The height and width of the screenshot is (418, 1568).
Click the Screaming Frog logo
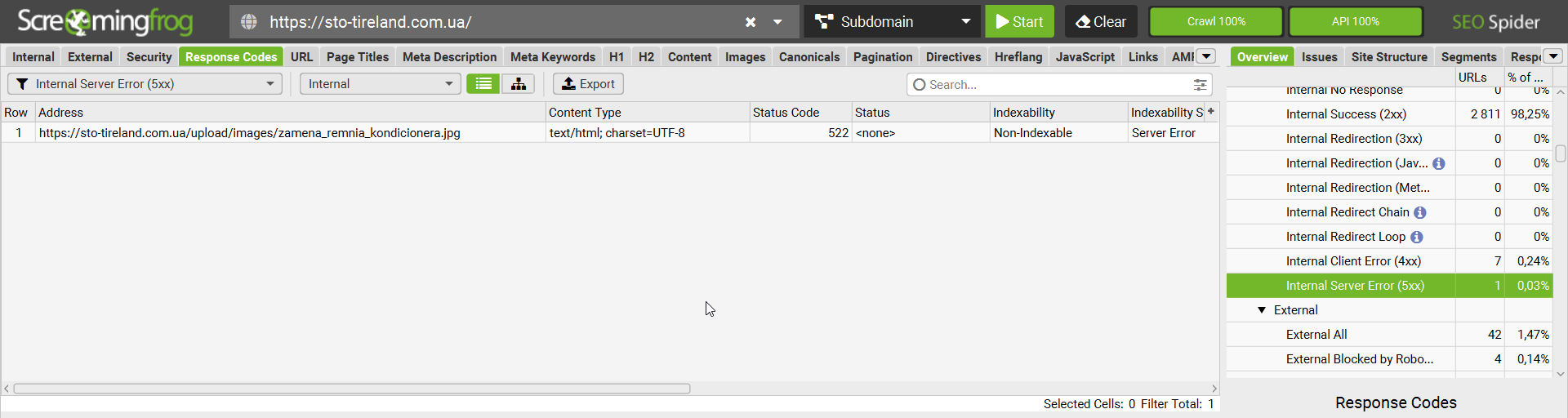click(x=105, y=22)
